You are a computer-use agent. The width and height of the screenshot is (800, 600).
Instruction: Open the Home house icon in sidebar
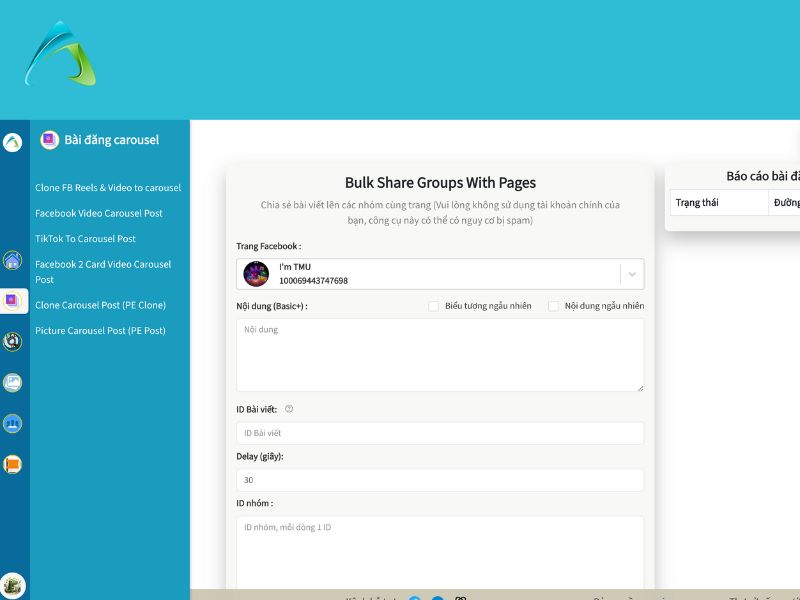pos(12,260)
